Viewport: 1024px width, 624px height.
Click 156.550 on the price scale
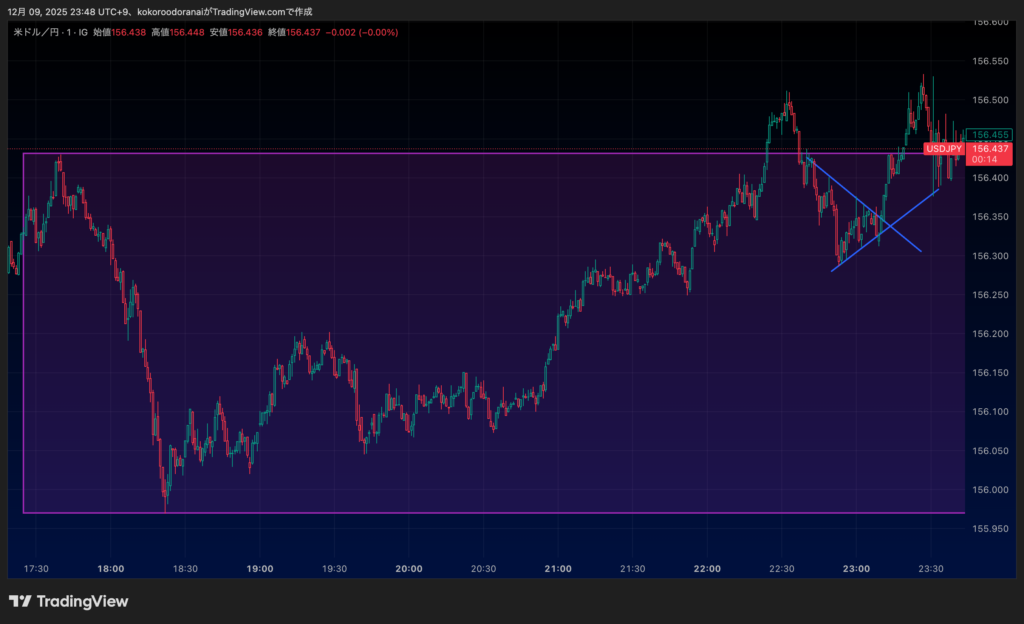click(990, 61)
